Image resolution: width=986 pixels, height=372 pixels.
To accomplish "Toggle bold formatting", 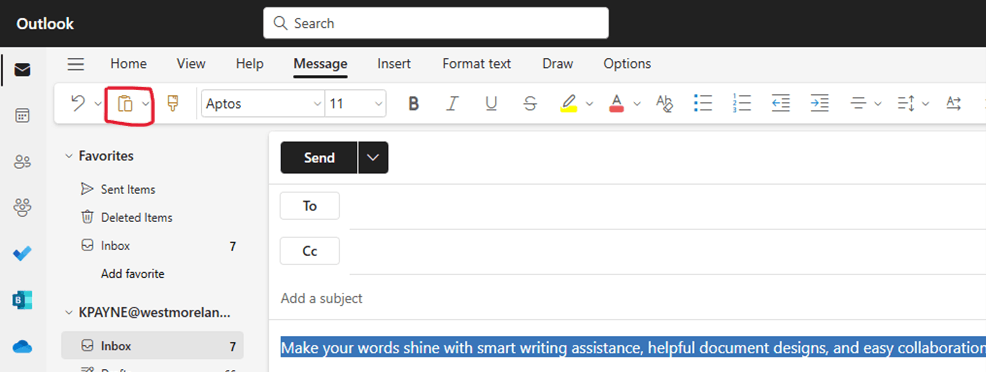I will click(x=413, y=104).
